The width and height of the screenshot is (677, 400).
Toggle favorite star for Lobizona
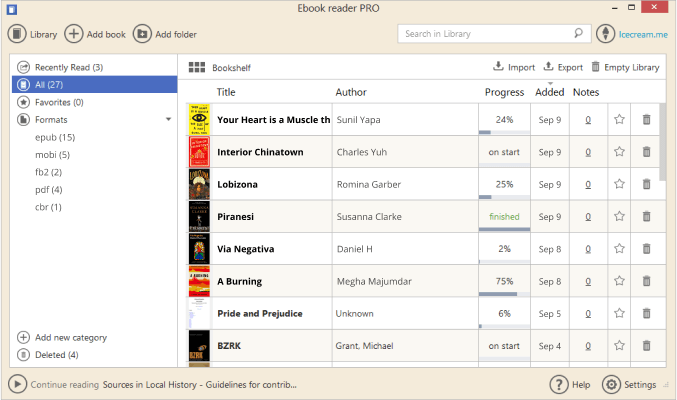click(619, 185)
